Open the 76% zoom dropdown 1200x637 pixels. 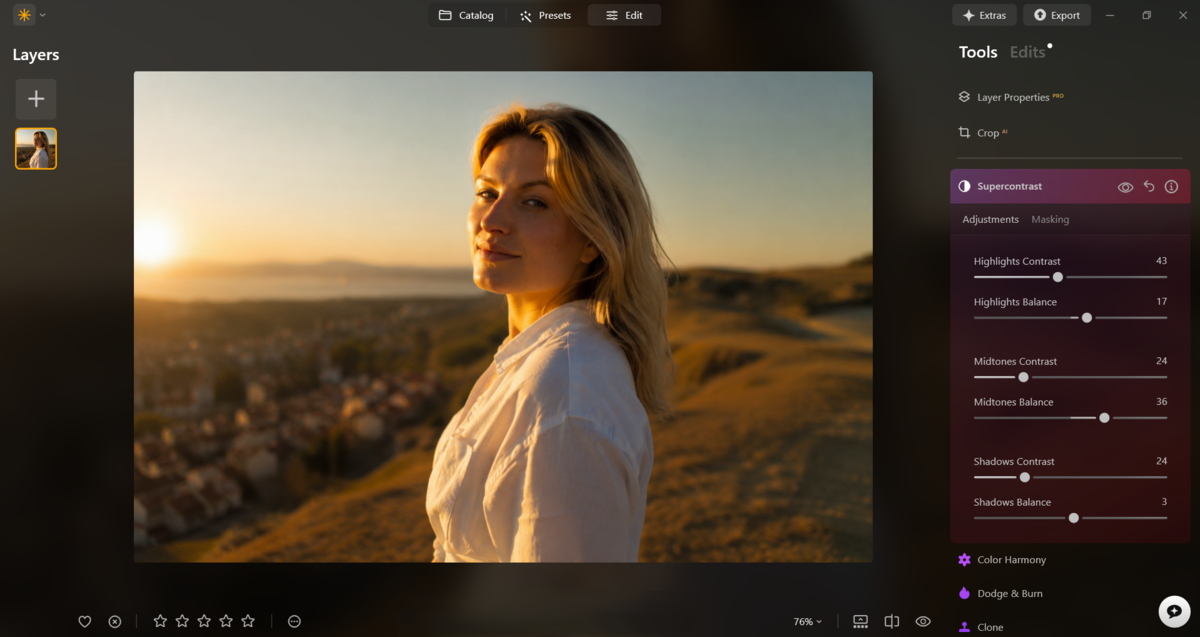click(x=808, y=622)
